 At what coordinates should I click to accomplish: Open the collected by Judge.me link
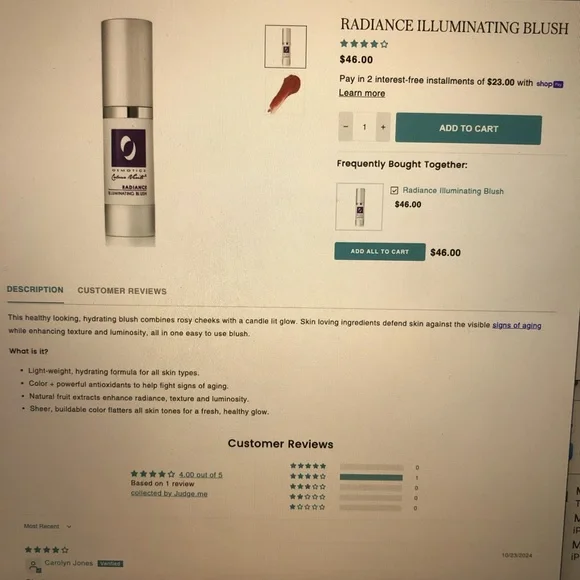tap(169, 493)
